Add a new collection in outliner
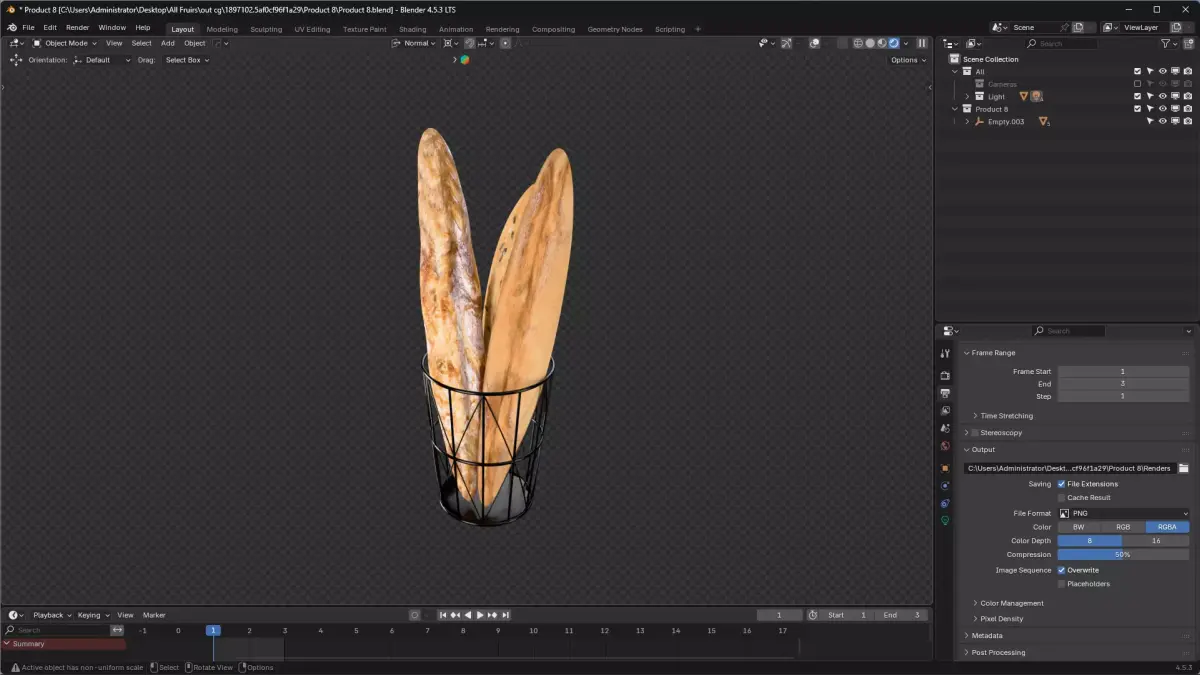1200x675 pixels. [1188, 44]
